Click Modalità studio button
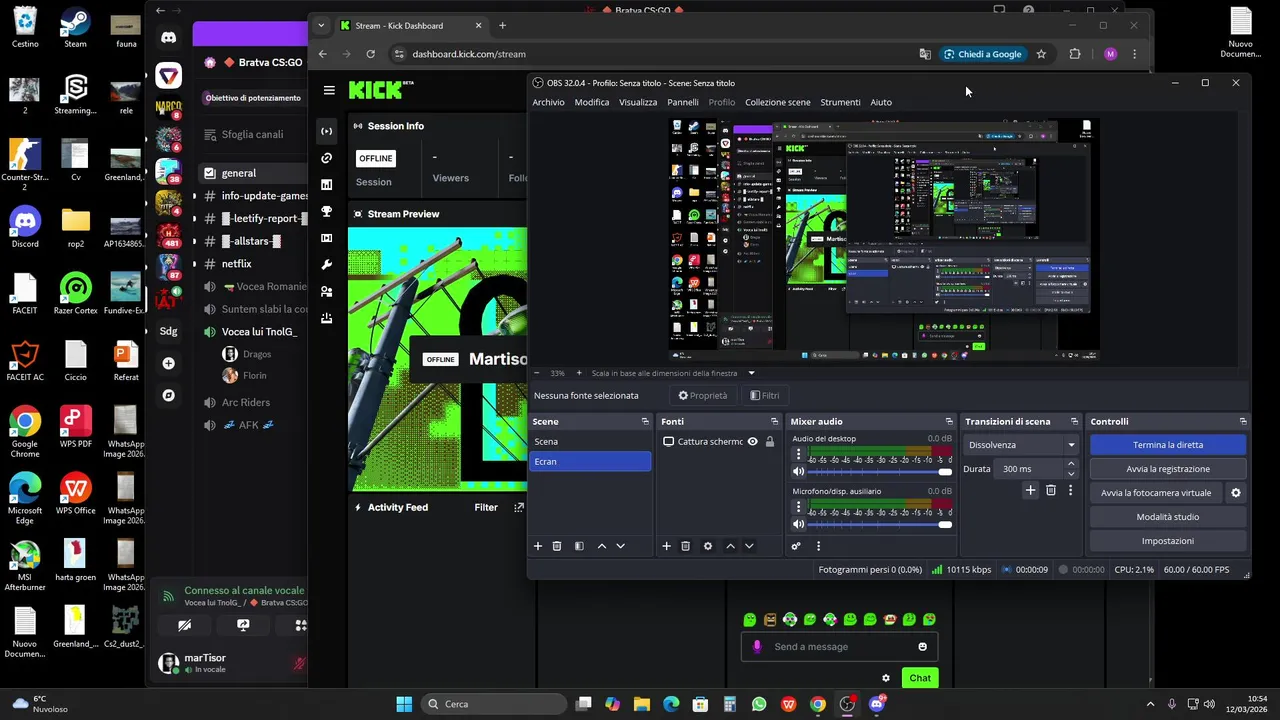The height and width of the screenshot is (720, 1280). [x=1168, y=517]
